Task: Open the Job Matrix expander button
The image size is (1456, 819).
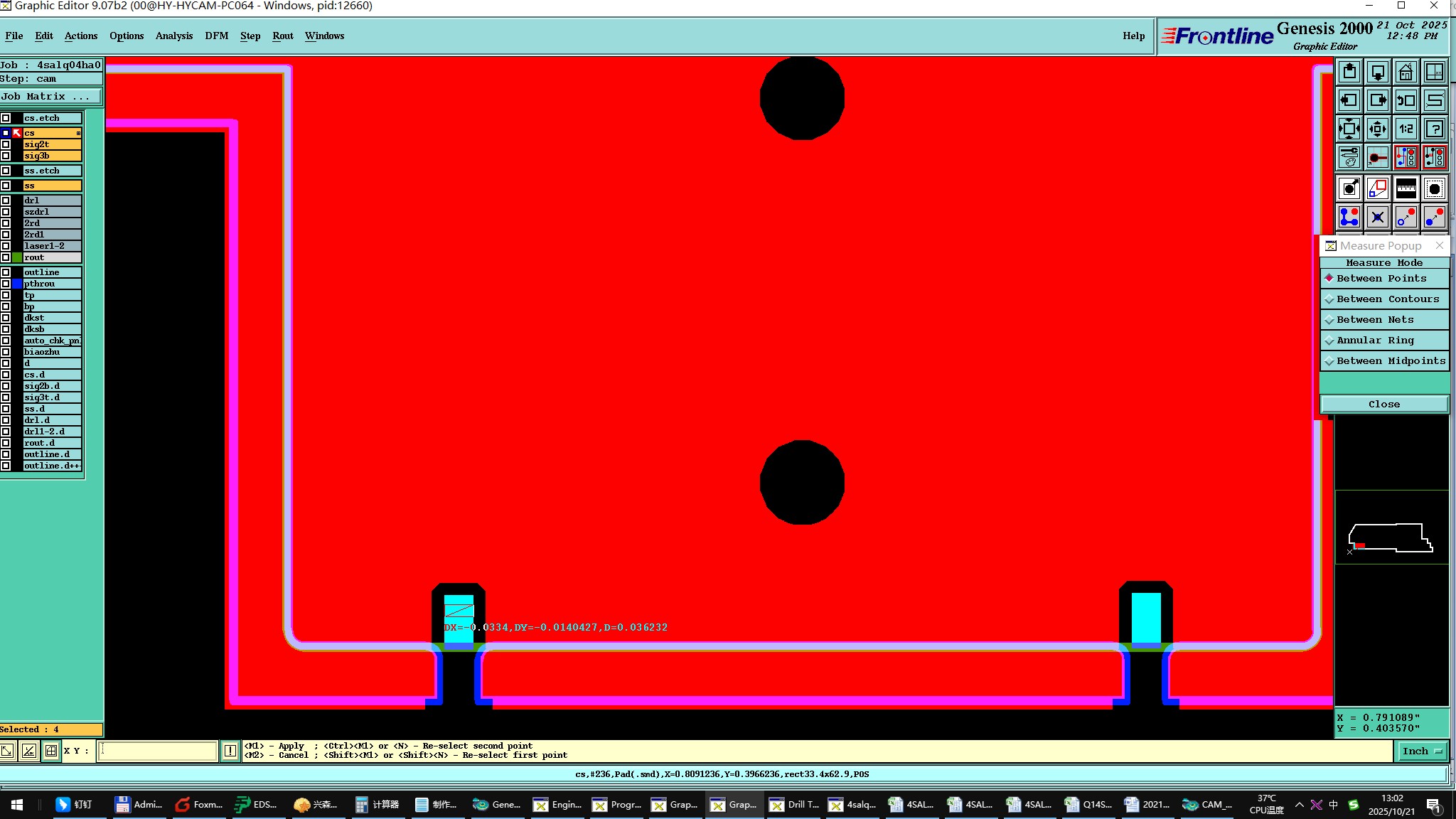Action: (x=51, y=97)
